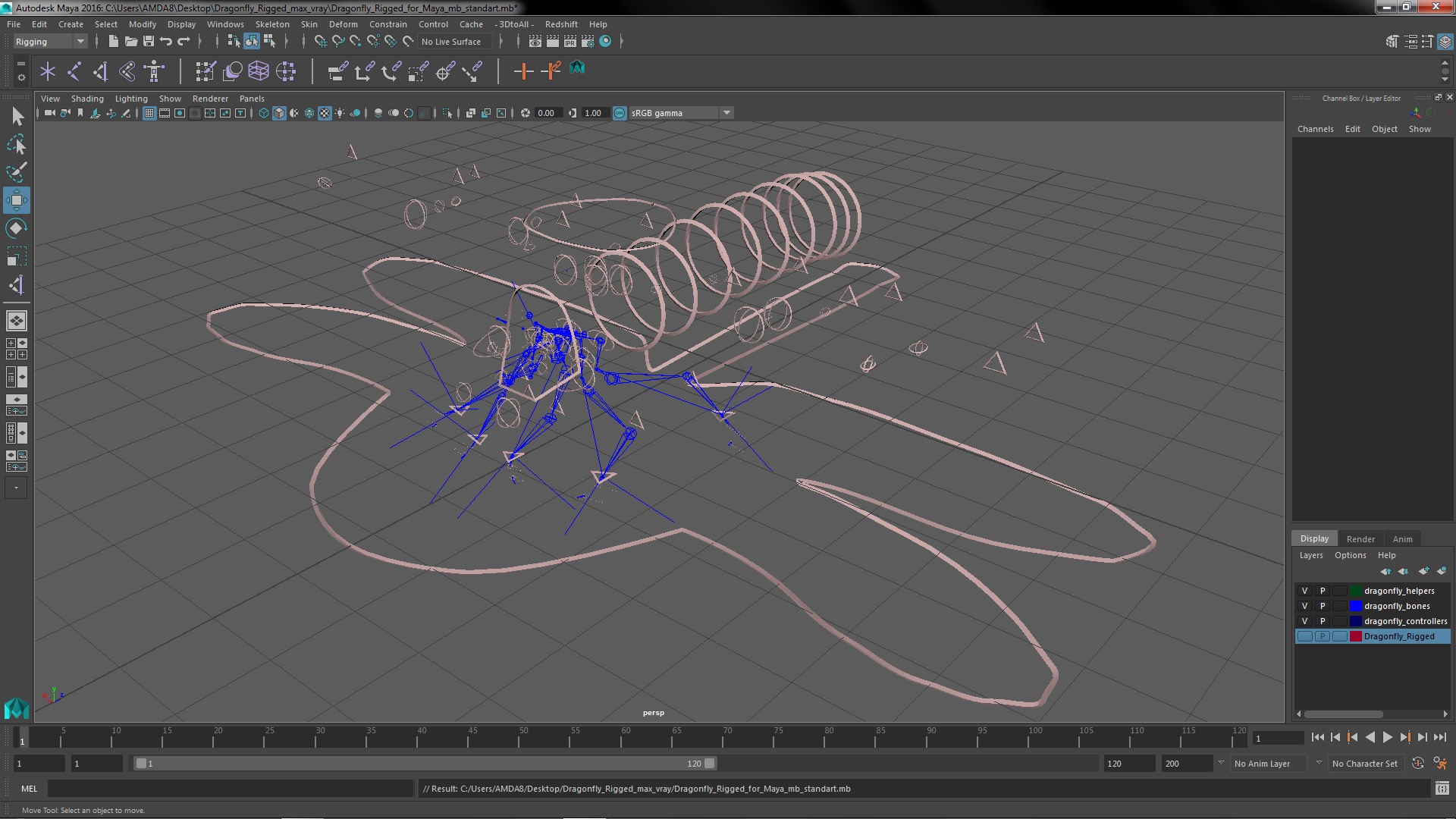Open the Skeleton menu
Screen dimensions: 1456x819
click(271, 24)
